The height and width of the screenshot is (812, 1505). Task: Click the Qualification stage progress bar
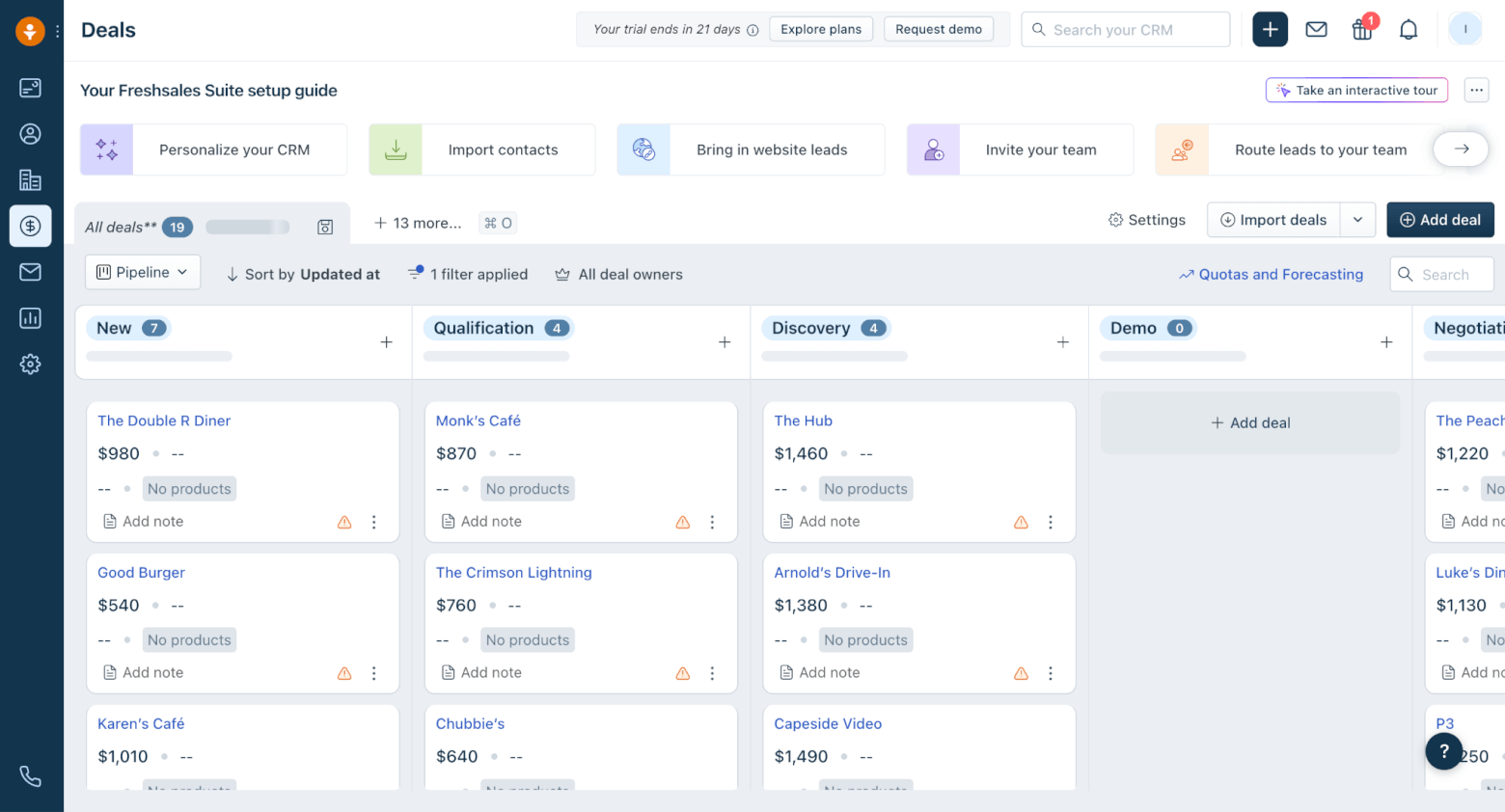pyautogui.click(x=497, y=357)
